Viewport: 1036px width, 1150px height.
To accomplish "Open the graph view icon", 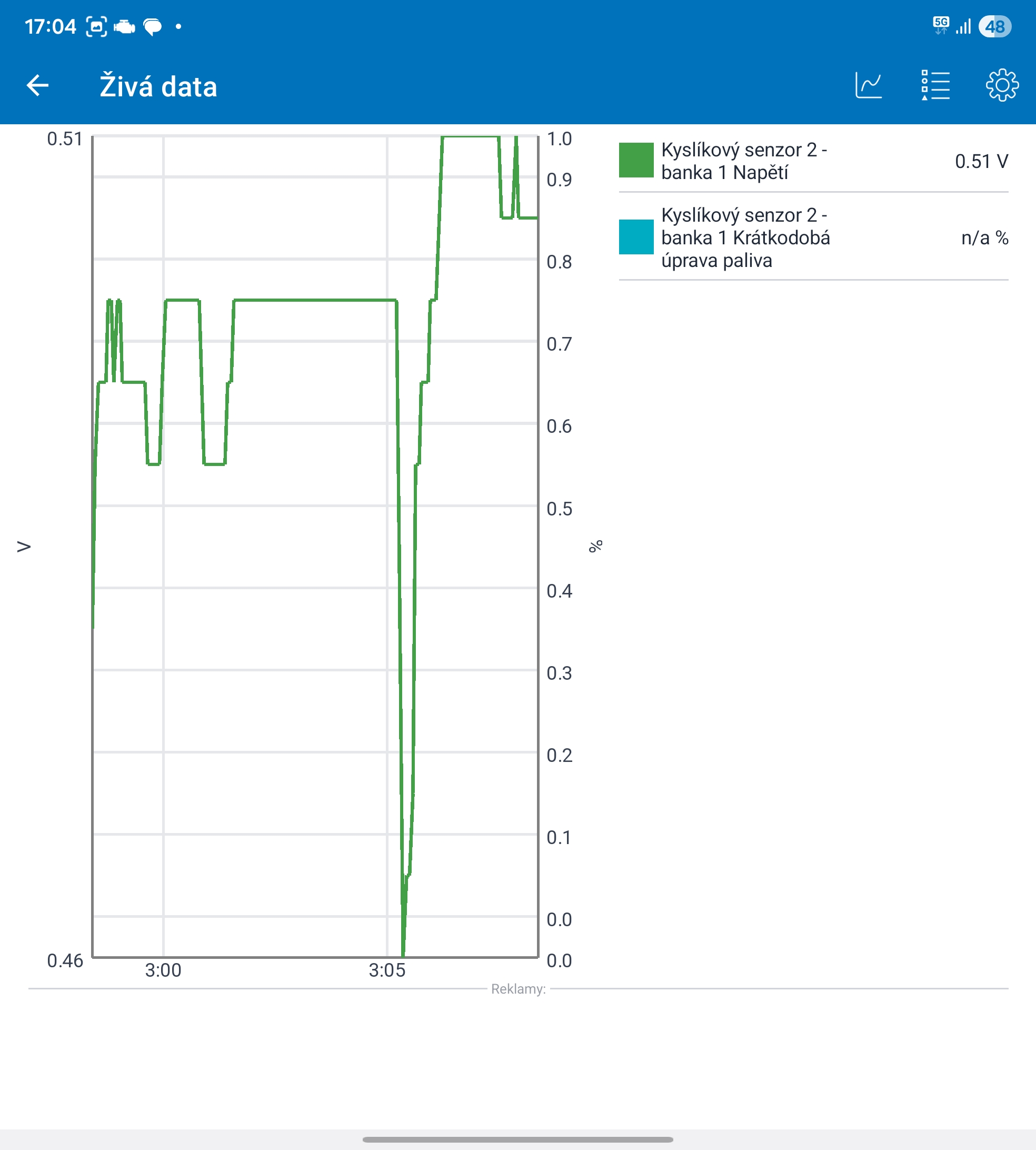I will [x=869, y=86].
